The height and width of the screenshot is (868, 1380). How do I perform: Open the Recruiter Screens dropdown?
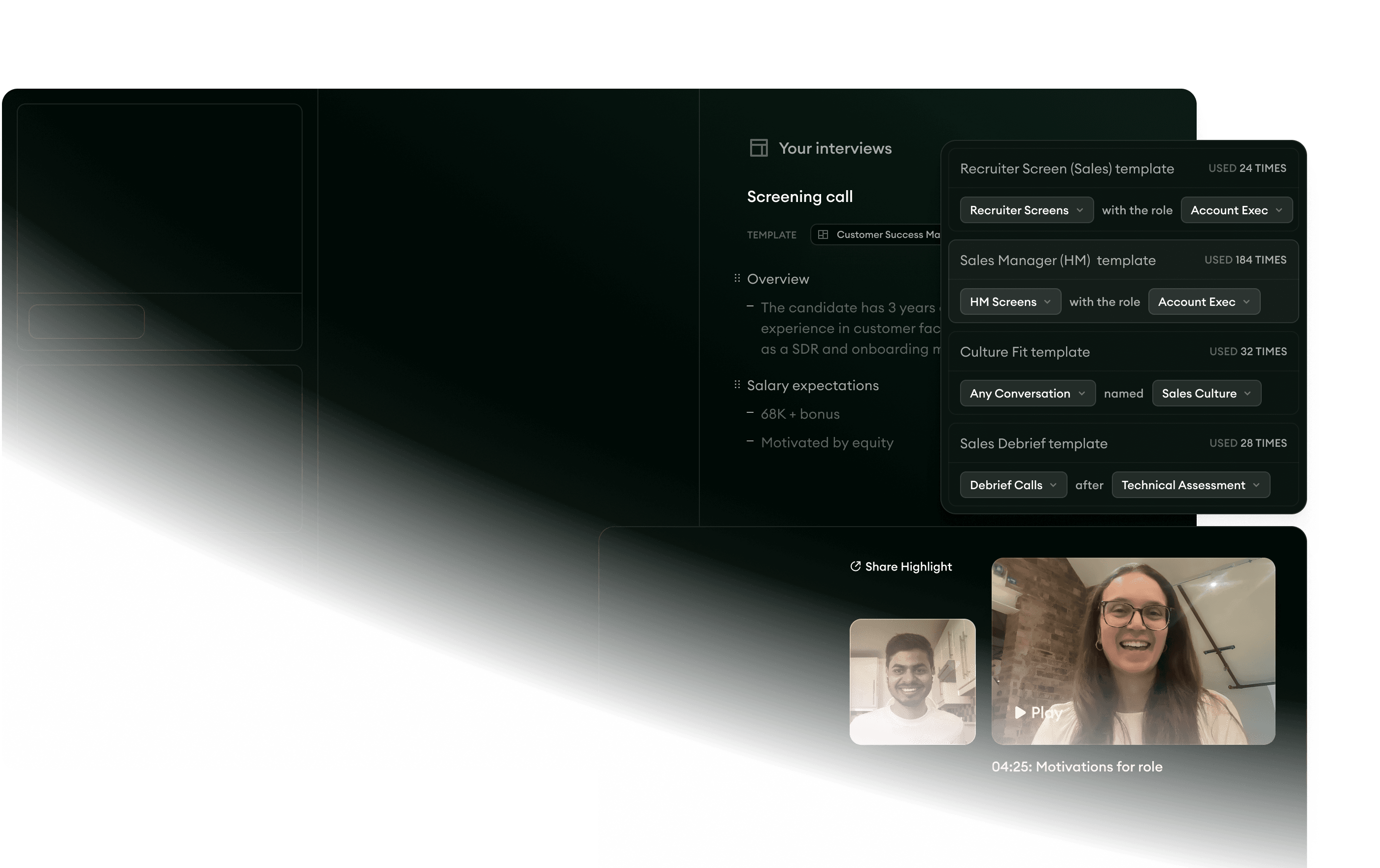click(x=1026, y=210)
